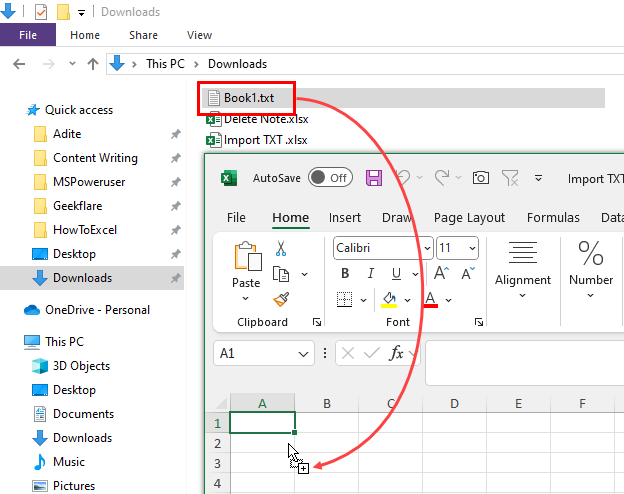Click the Select All corner triangle

tap(221, 404)
